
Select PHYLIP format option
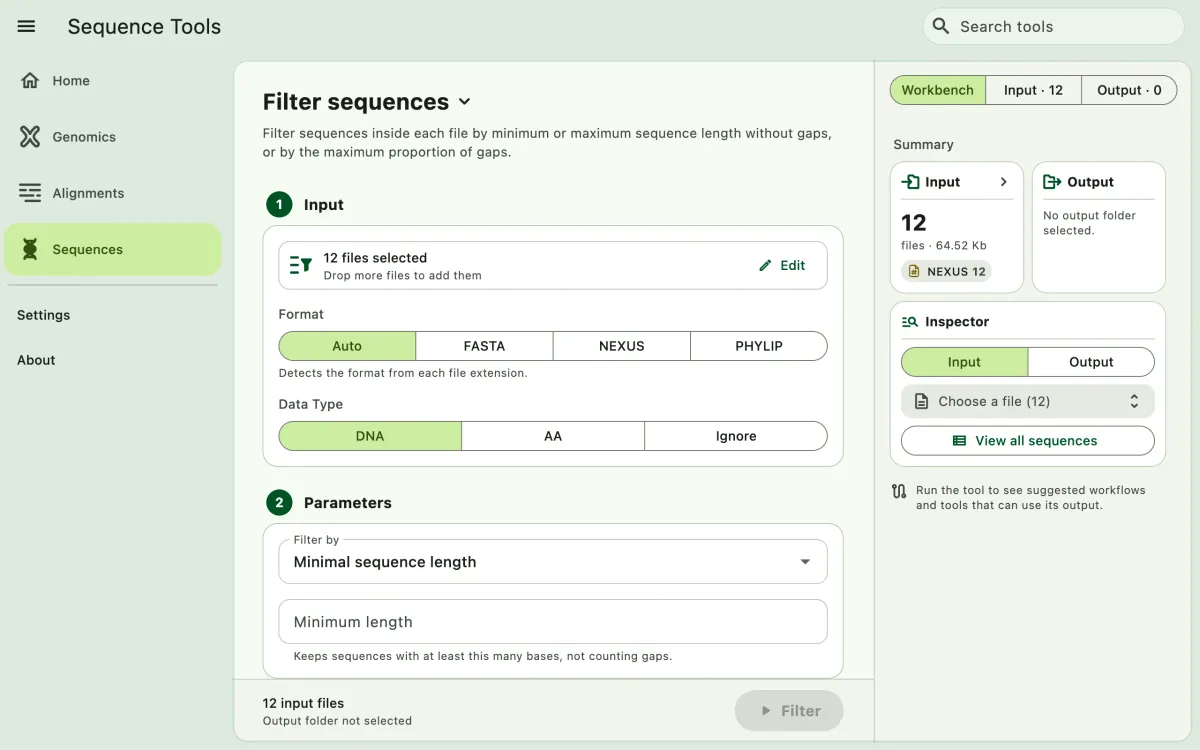(x=759, y=346)
